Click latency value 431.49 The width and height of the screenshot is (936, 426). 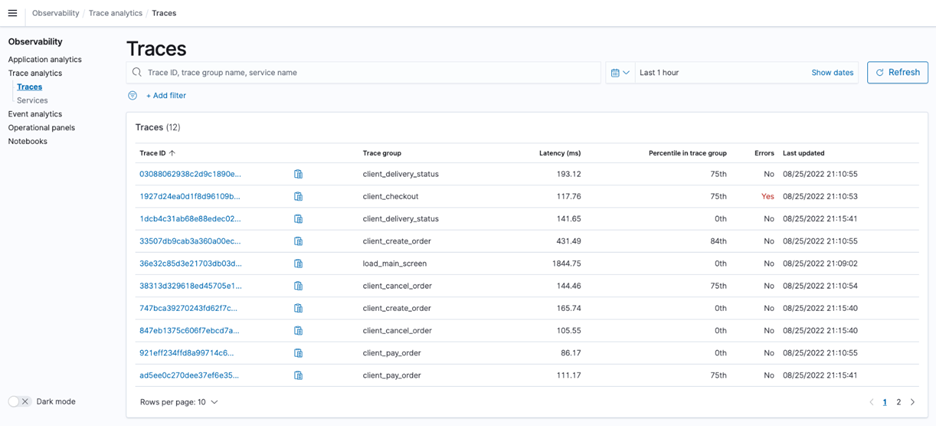[568, 241]
